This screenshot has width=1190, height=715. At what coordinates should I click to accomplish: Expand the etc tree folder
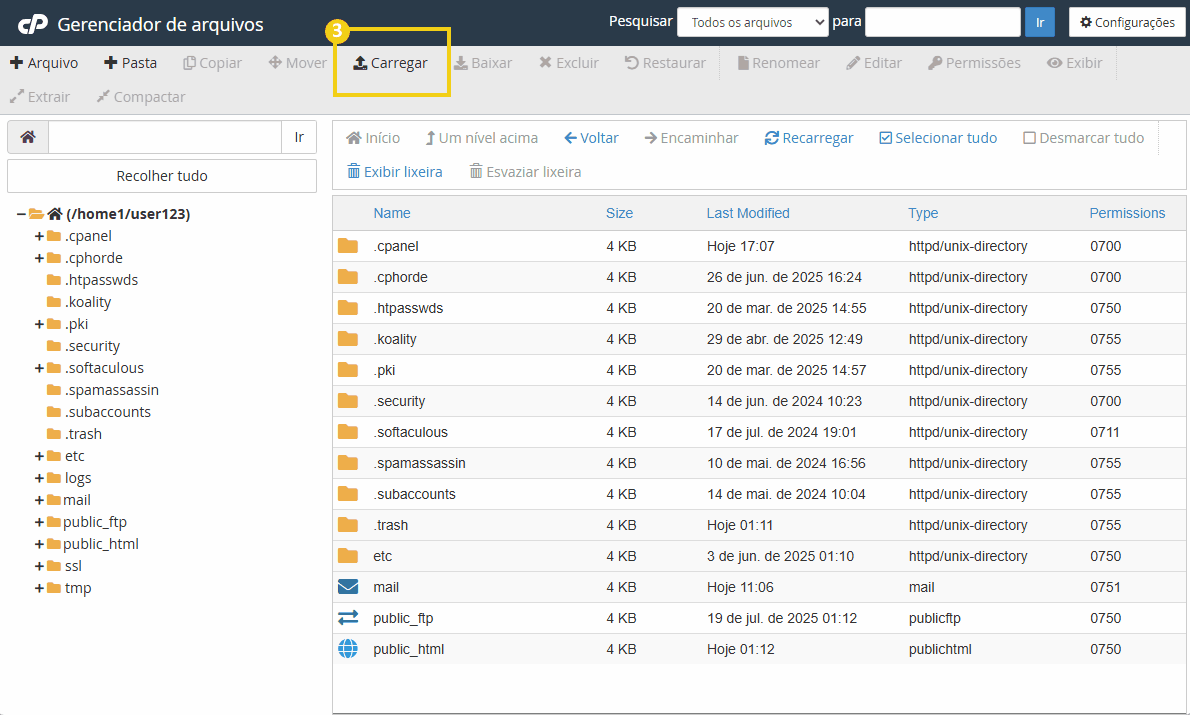(39, 456)
